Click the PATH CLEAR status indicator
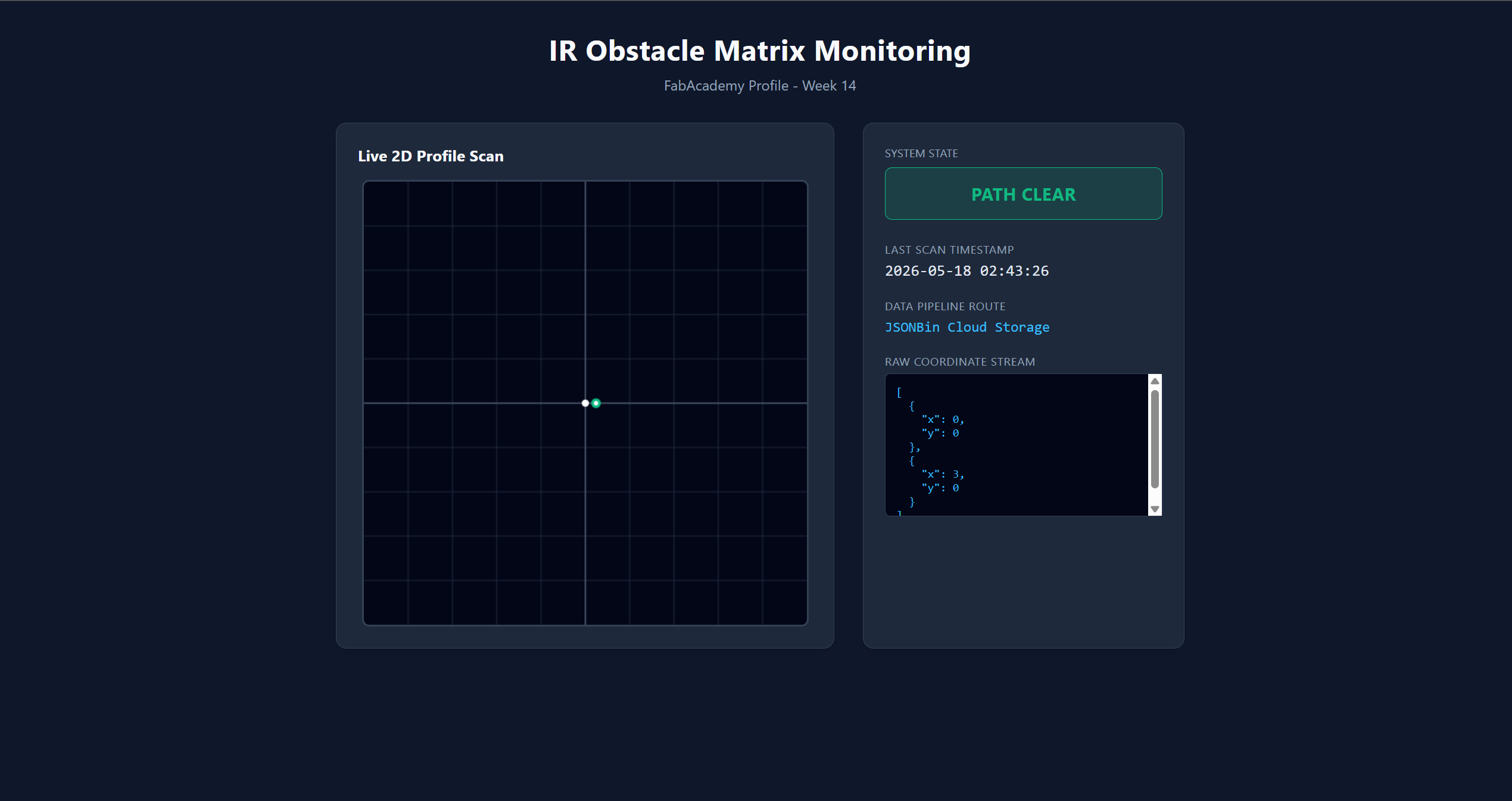This screenshot has width=1512, height=801. point(1023,194)
